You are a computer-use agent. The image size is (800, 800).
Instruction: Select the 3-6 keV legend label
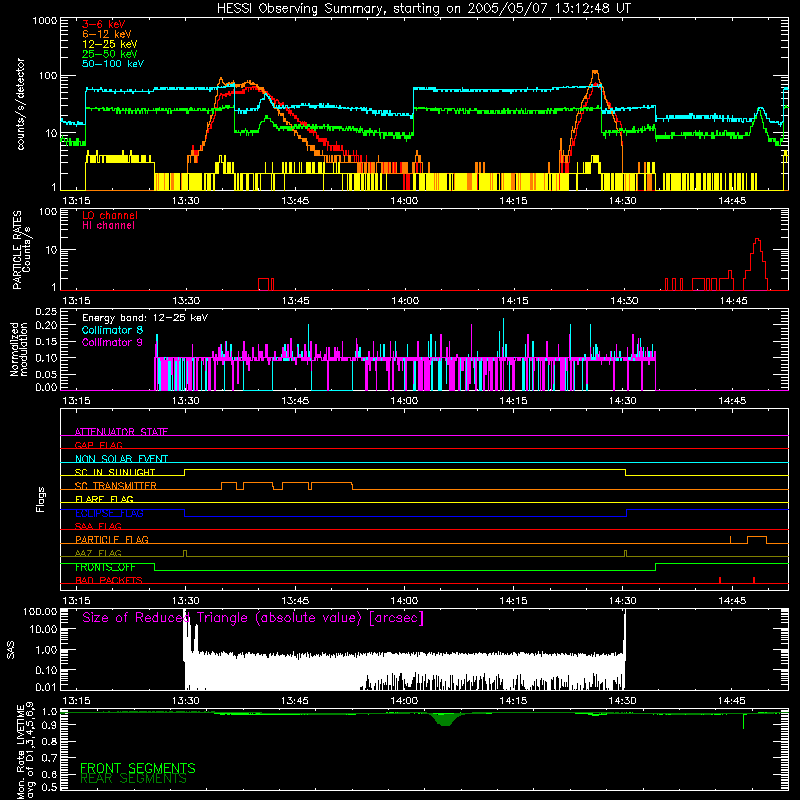tap(103, 24)
